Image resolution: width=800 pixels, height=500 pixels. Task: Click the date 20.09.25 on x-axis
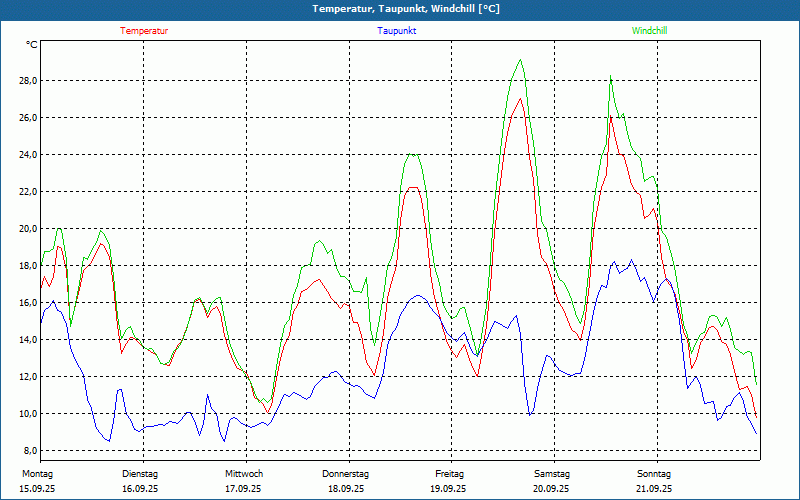coord(552,489)
